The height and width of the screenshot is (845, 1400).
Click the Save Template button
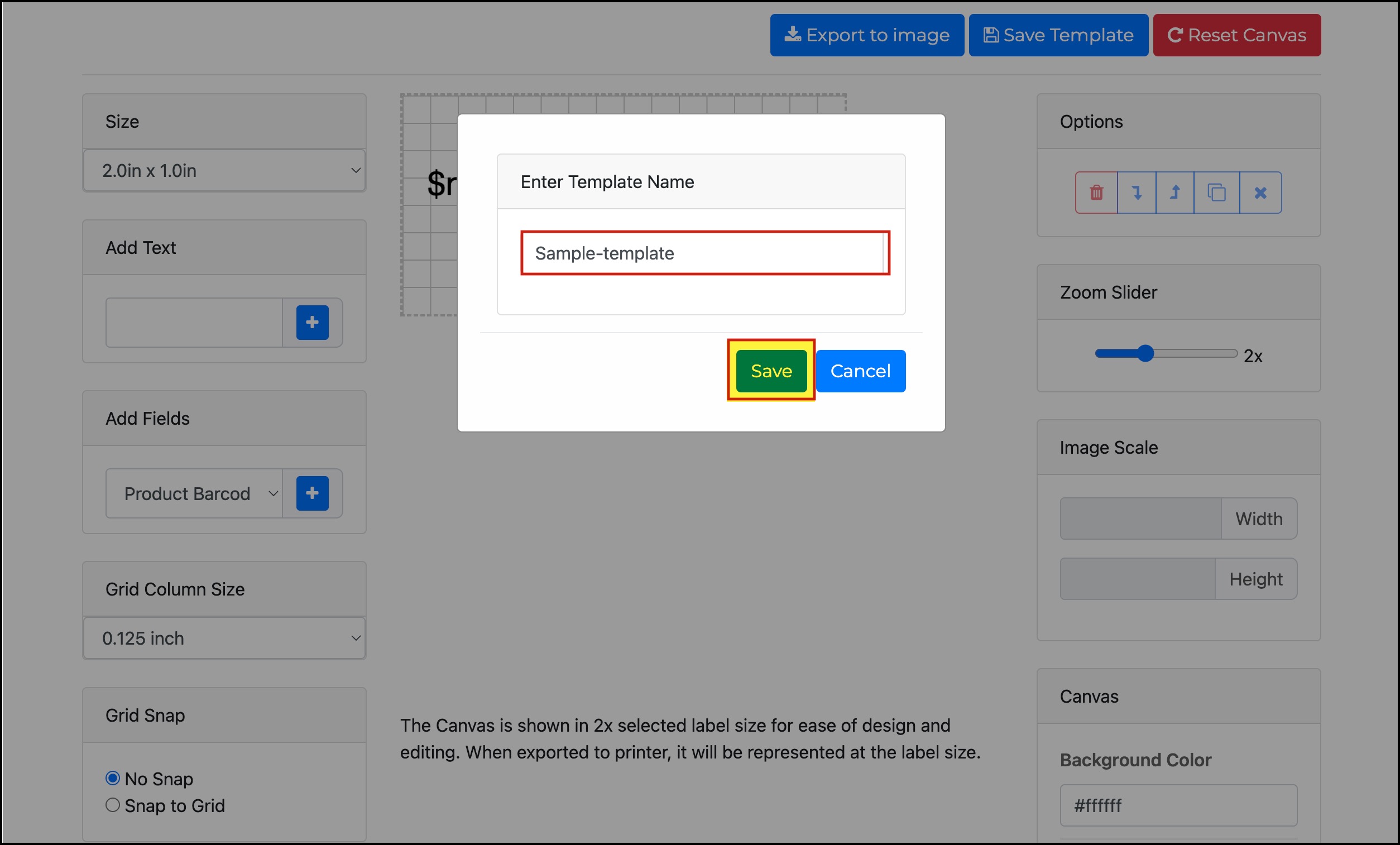(1058, 35)
